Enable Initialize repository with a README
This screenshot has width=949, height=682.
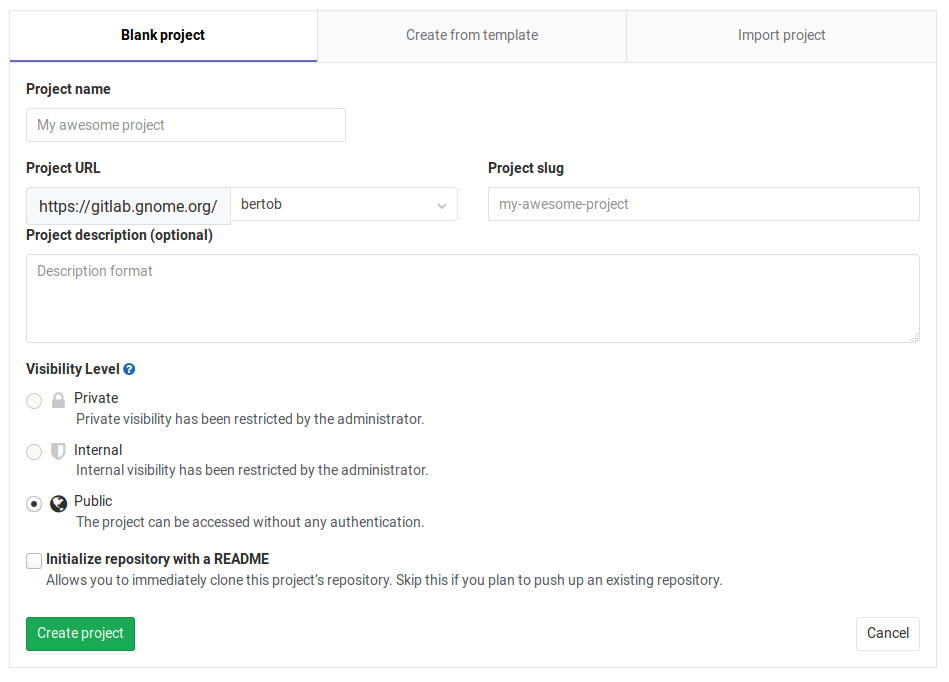(x=33, y=561)
